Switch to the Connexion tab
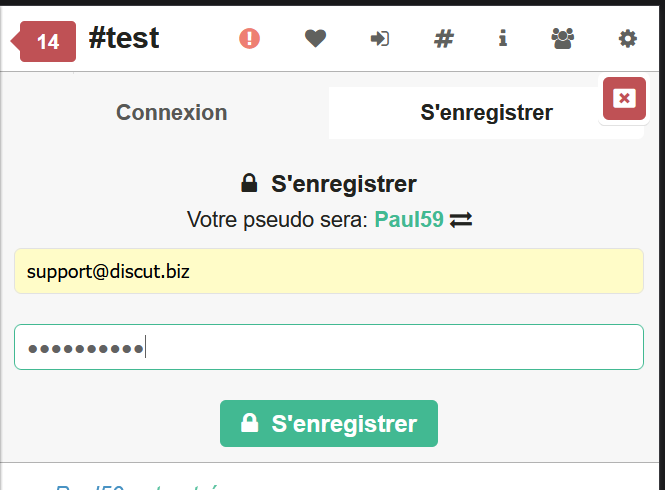The width and height of the screenshot is (665, 490). 171,113
